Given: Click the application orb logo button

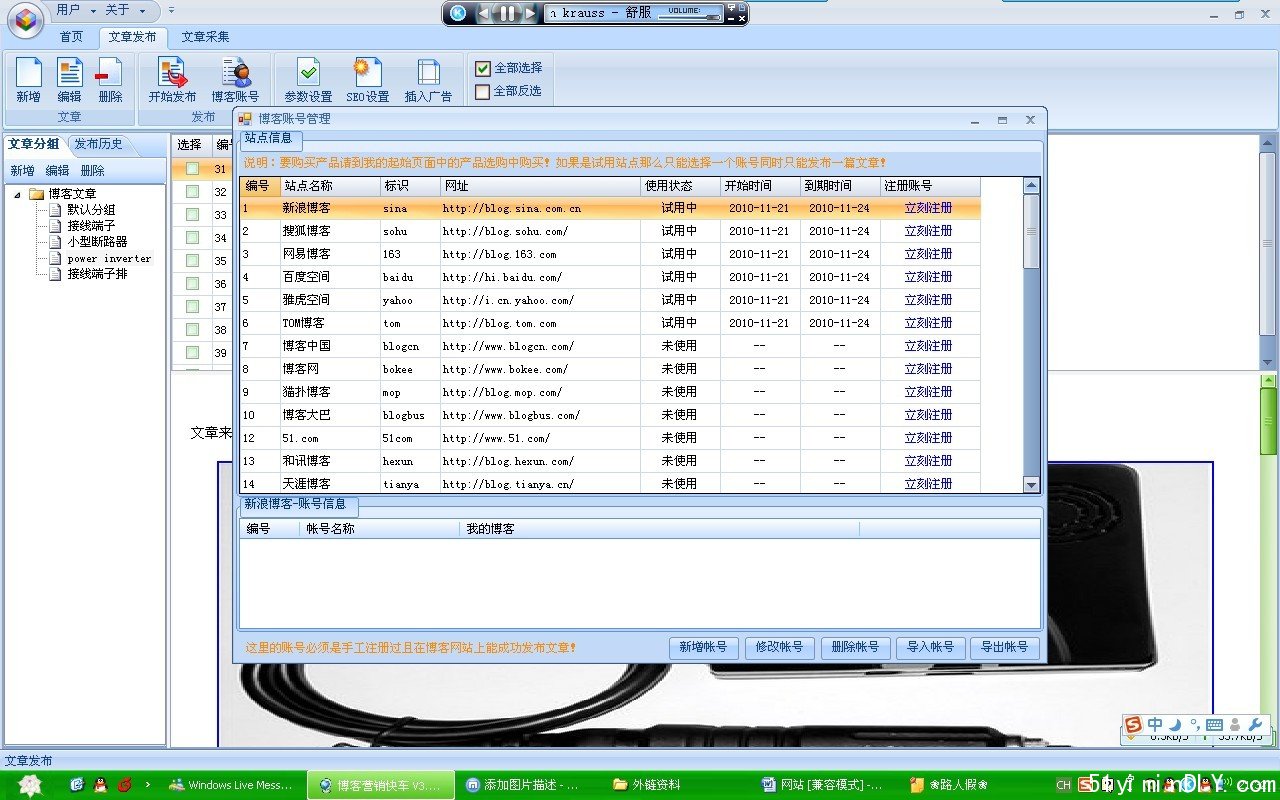Looking at the screenshot, I should [x=25, y=18].
